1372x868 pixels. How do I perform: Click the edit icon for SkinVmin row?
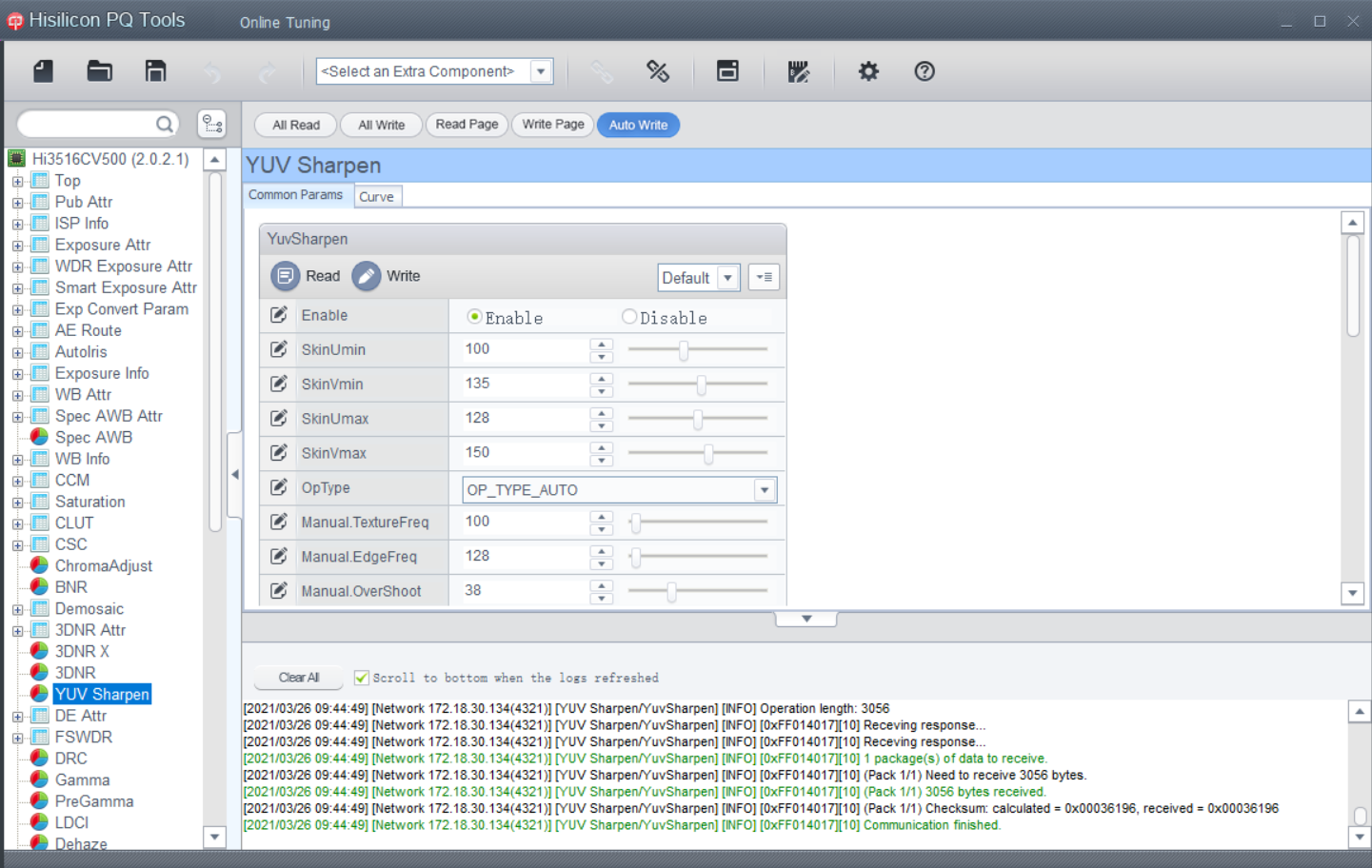[x=279, y=384]
